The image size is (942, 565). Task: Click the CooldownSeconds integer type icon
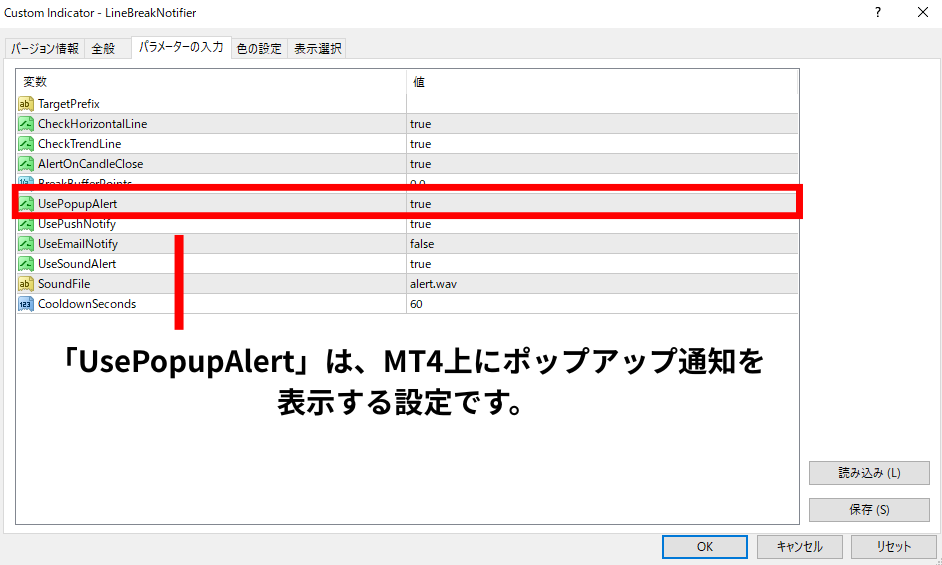click(x=26, y=304)
